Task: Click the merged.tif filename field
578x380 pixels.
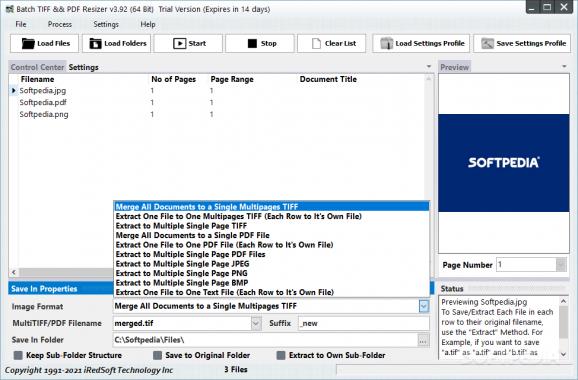Action: coord(182,323)
